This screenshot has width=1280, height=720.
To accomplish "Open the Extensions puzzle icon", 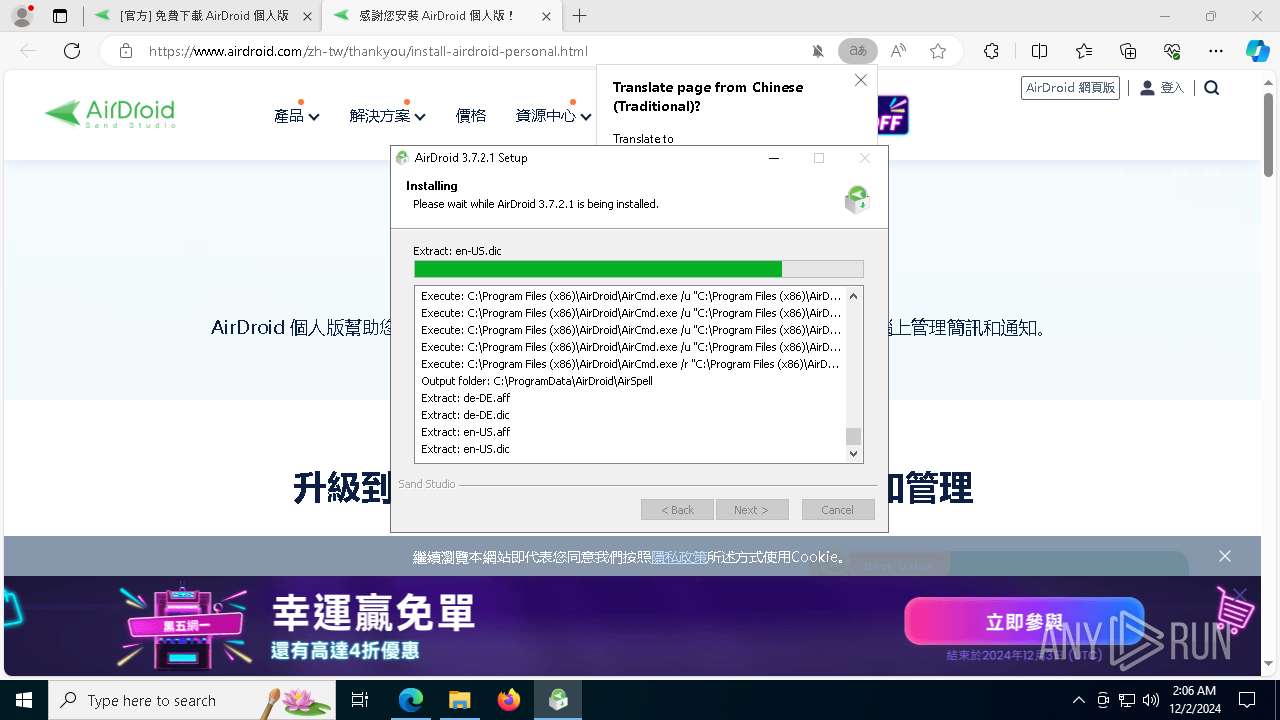I will [x=991, y=51].
